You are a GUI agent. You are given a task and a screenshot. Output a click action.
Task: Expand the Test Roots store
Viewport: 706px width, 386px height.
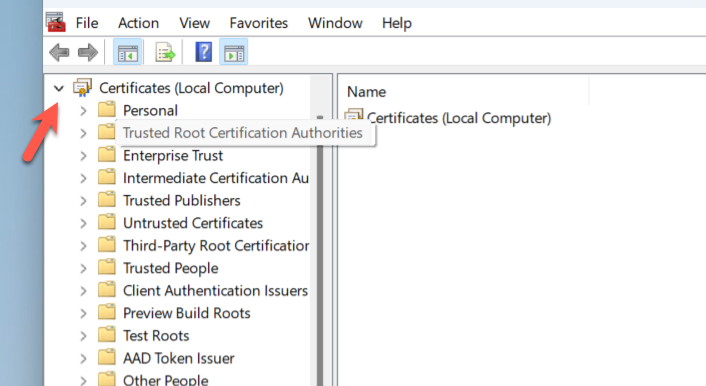coord(83,336)
